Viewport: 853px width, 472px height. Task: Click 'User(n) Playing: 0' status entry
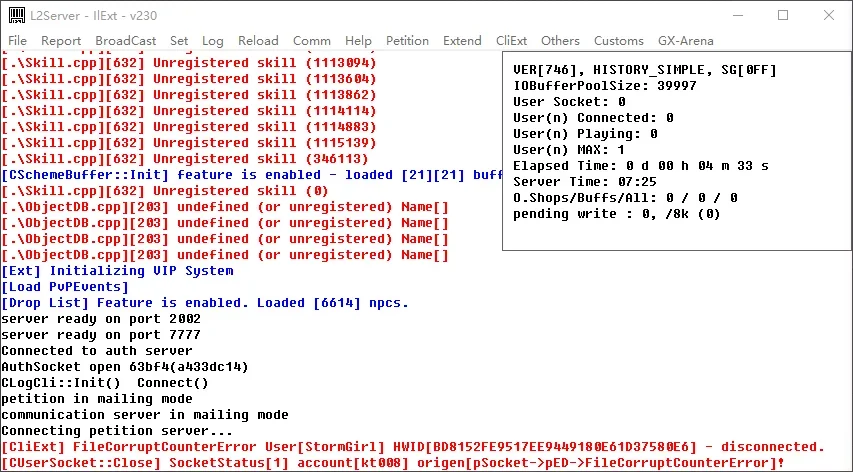585,134
